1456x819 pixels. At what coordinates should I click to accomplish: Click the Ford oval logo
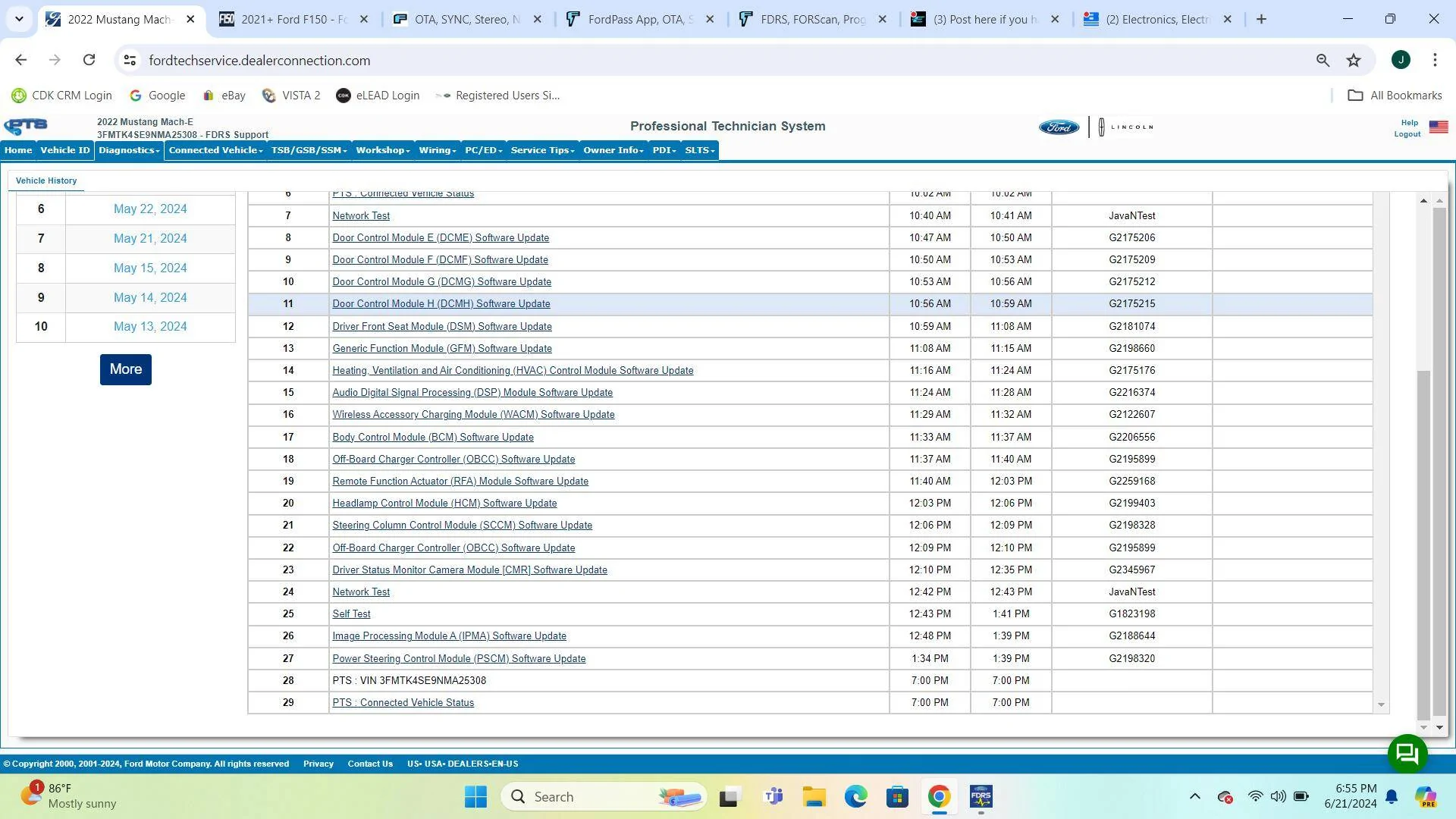click(x=1059, y=127)
